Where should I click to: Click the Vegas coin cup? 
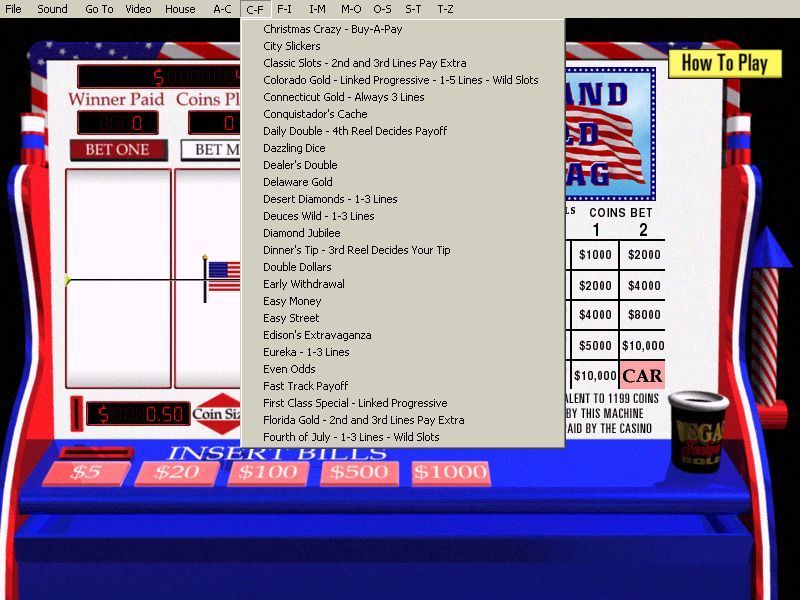point(698,430)
